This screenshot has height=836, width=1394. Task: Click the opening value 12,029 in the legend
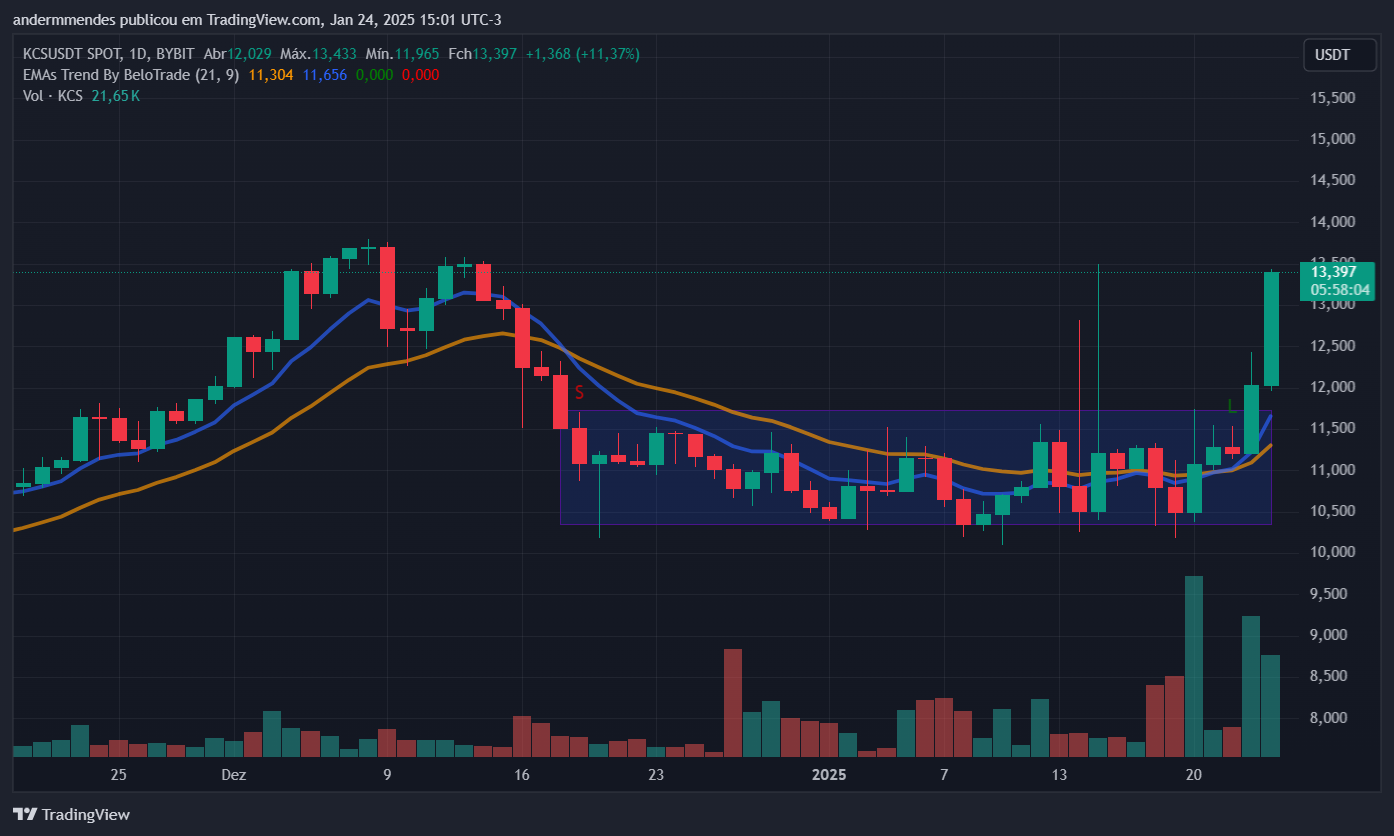pos(250,54)
